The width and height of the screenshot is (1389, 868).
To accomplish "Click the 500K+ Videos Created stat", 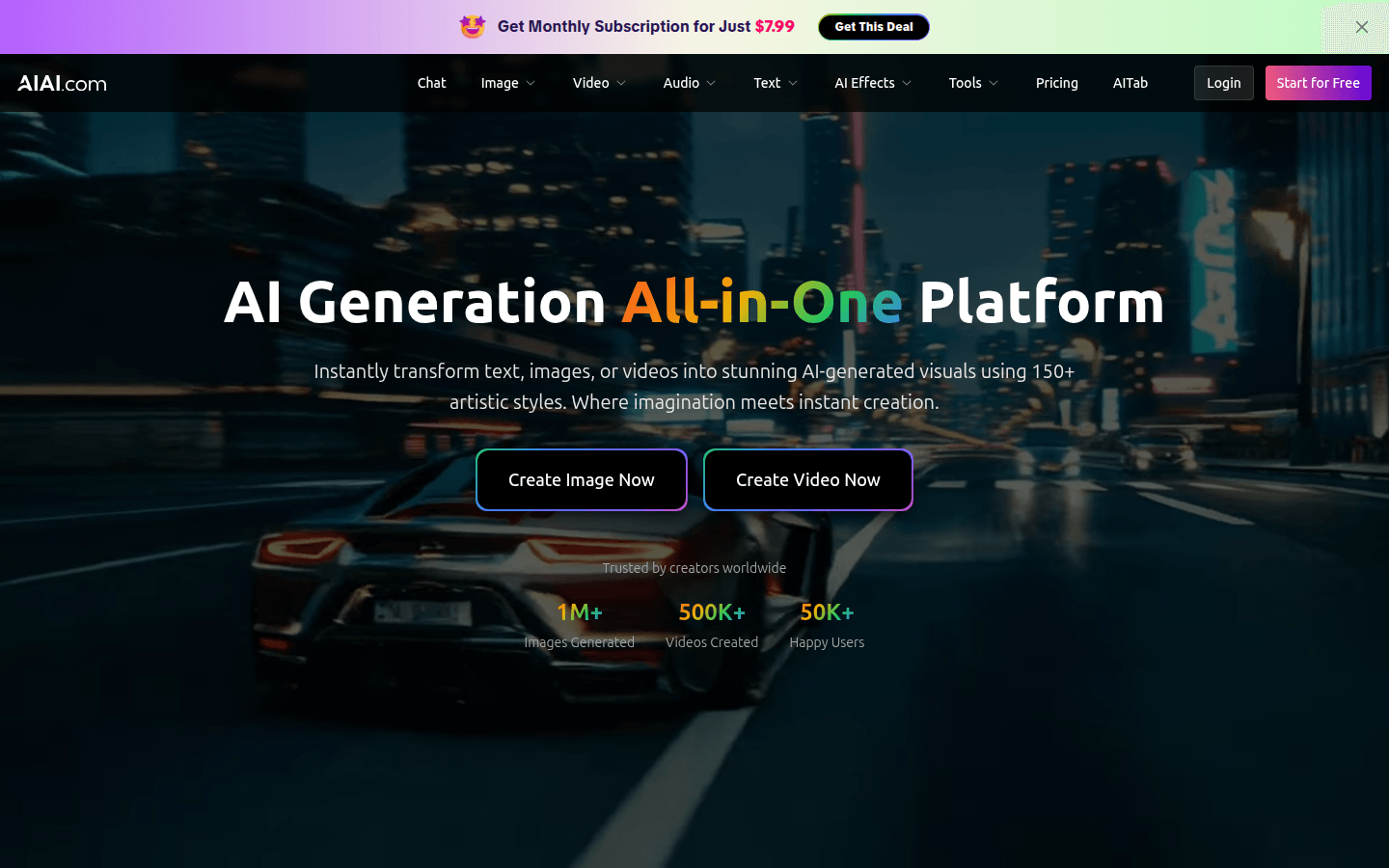I will point(712,625).
